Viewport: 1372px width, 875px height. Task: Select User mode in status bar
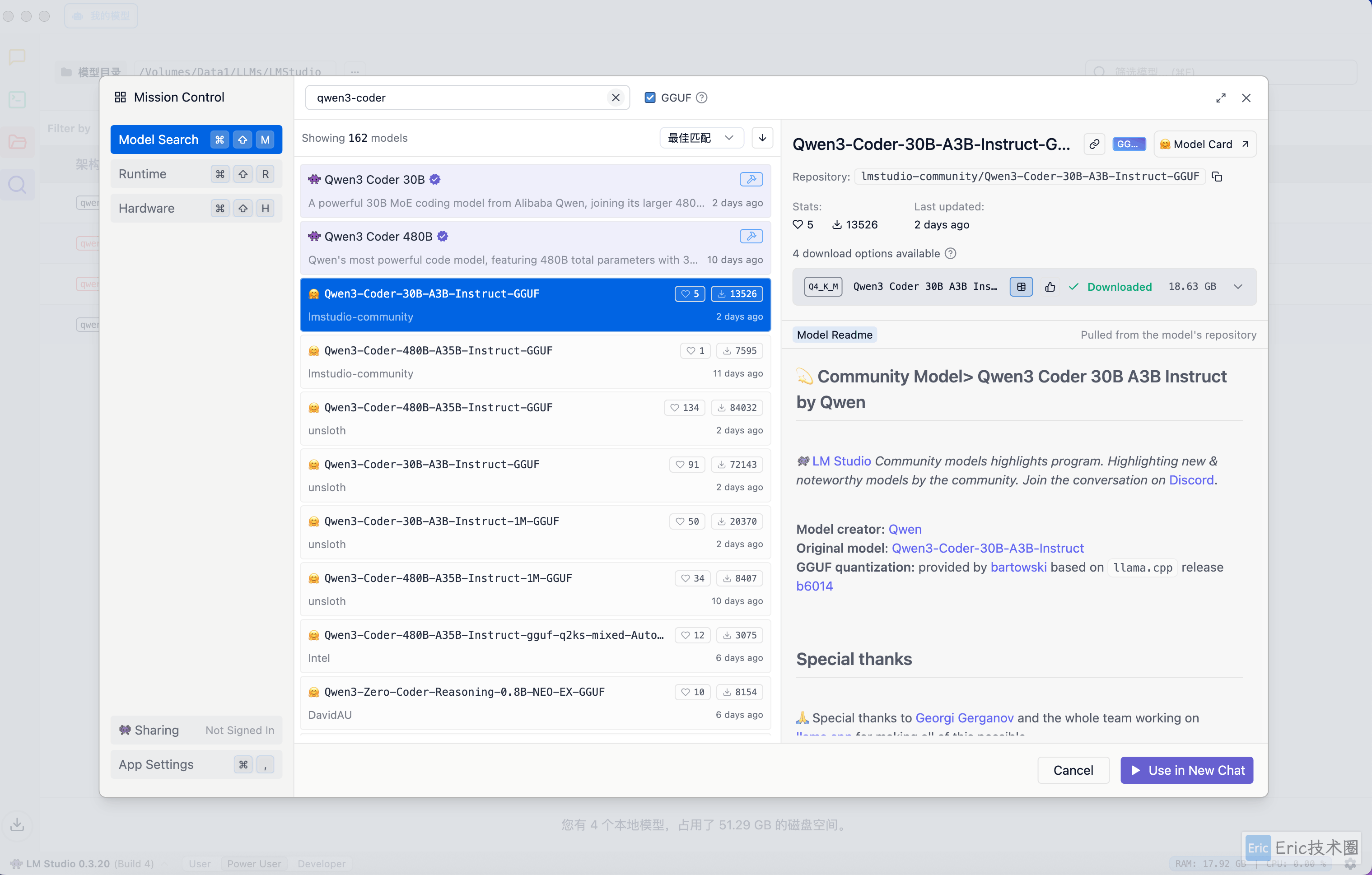pyautogui.click(x=200, y=864)
